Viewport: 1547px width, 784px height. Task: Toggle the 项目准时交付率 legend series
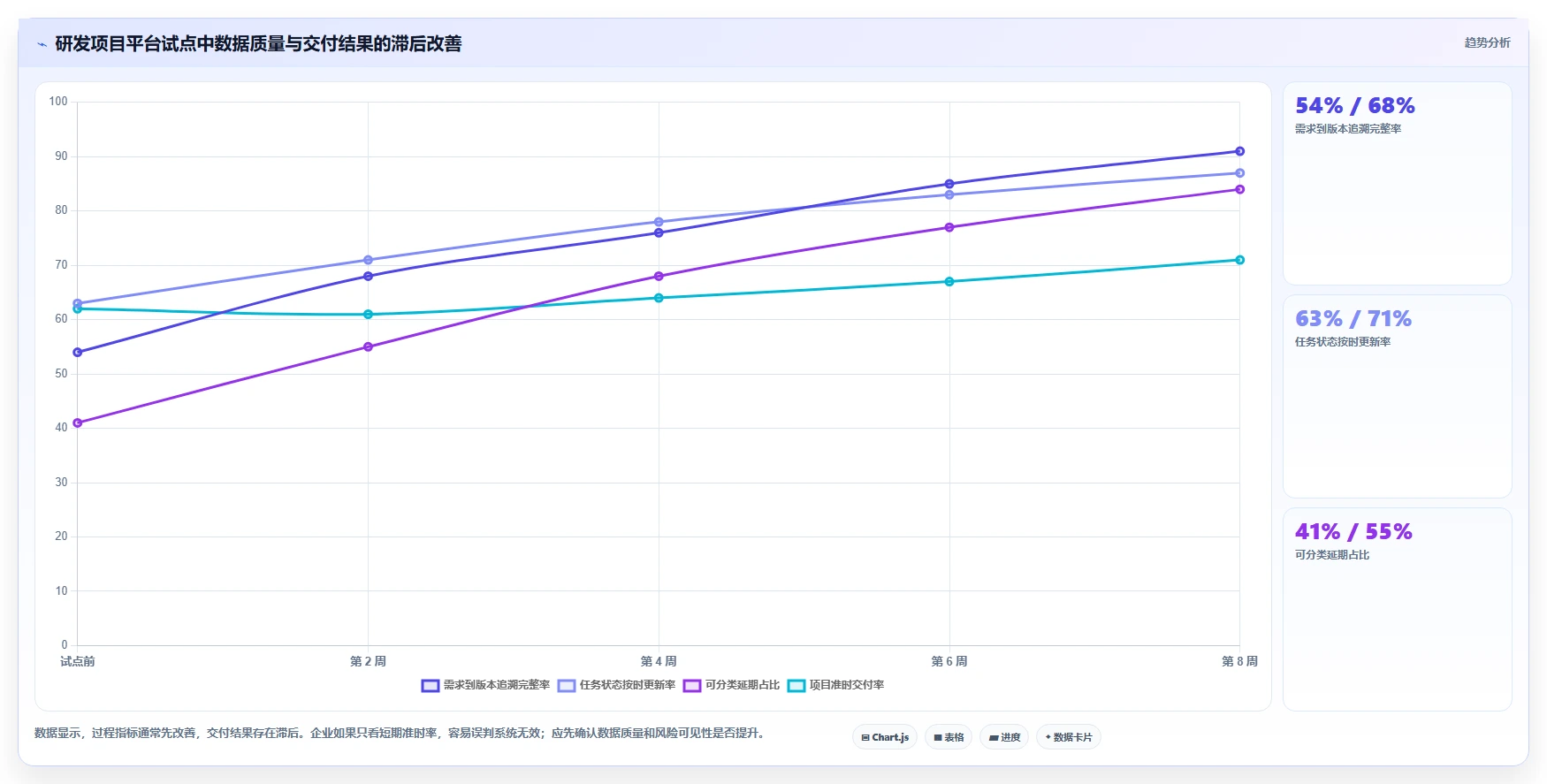pos(835,685)
